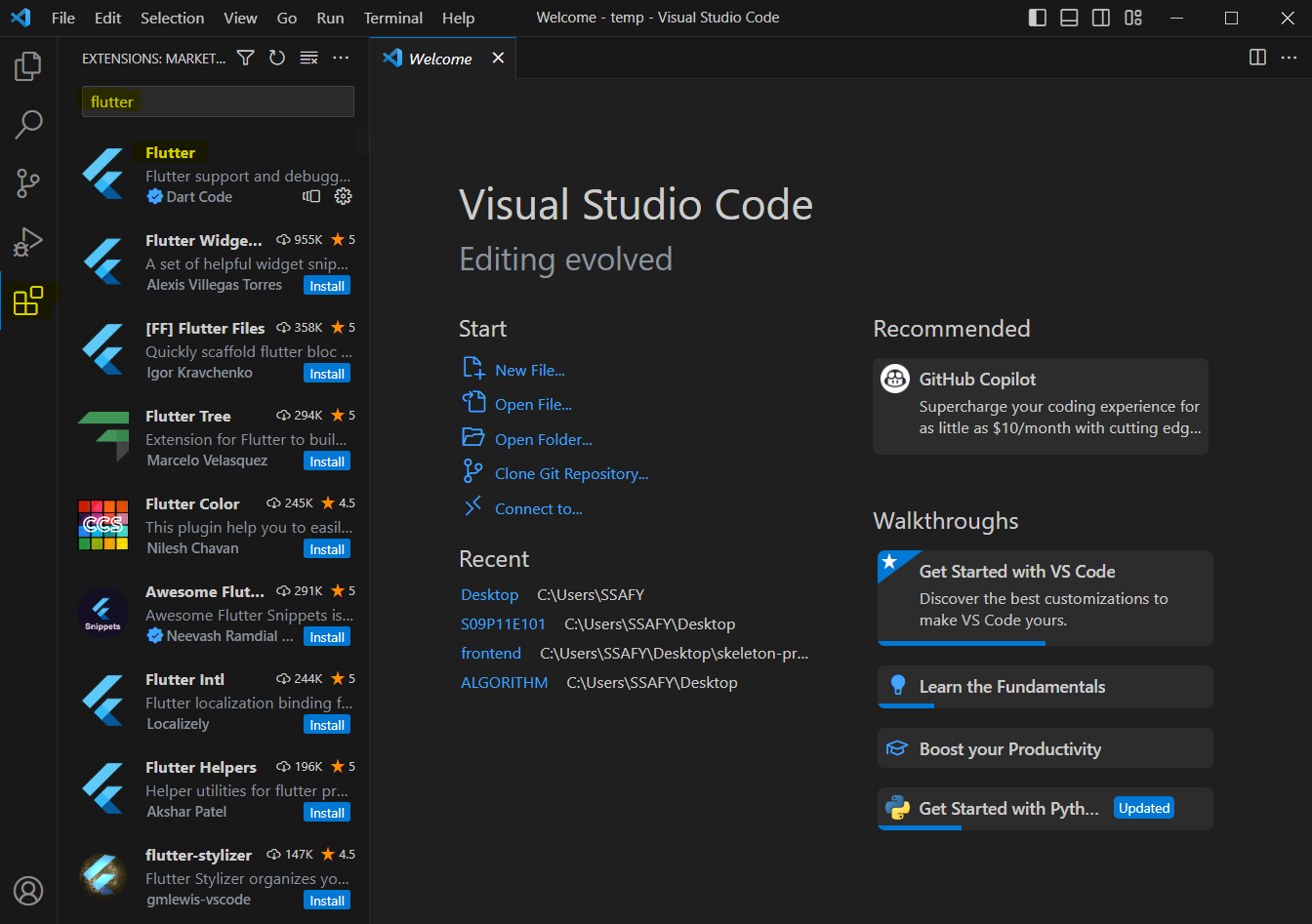The width and height of the screenshot is (1312, 924).
Task: Open Customize Layout menu
Action: [1133, 18]
